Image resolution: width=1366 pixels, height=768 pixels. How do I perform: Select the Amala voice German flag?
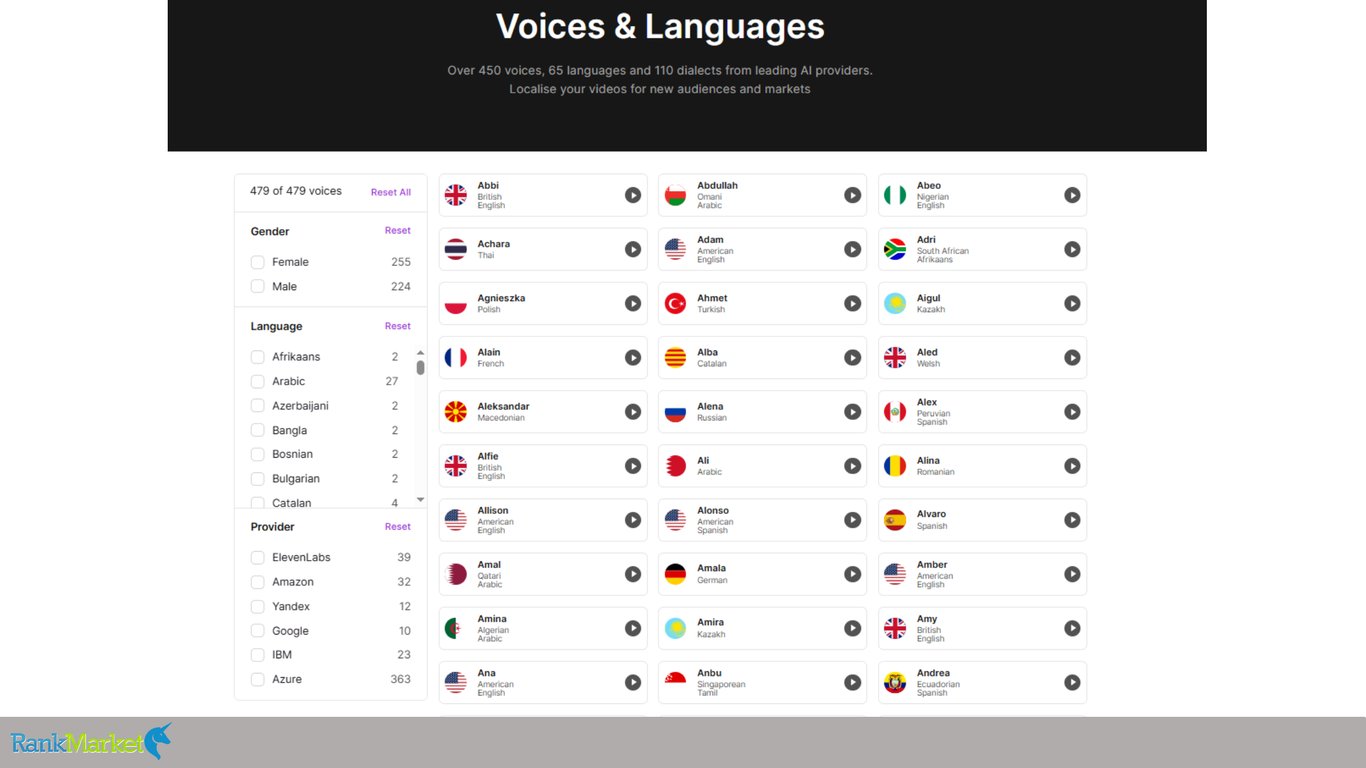tap(676, 574)
